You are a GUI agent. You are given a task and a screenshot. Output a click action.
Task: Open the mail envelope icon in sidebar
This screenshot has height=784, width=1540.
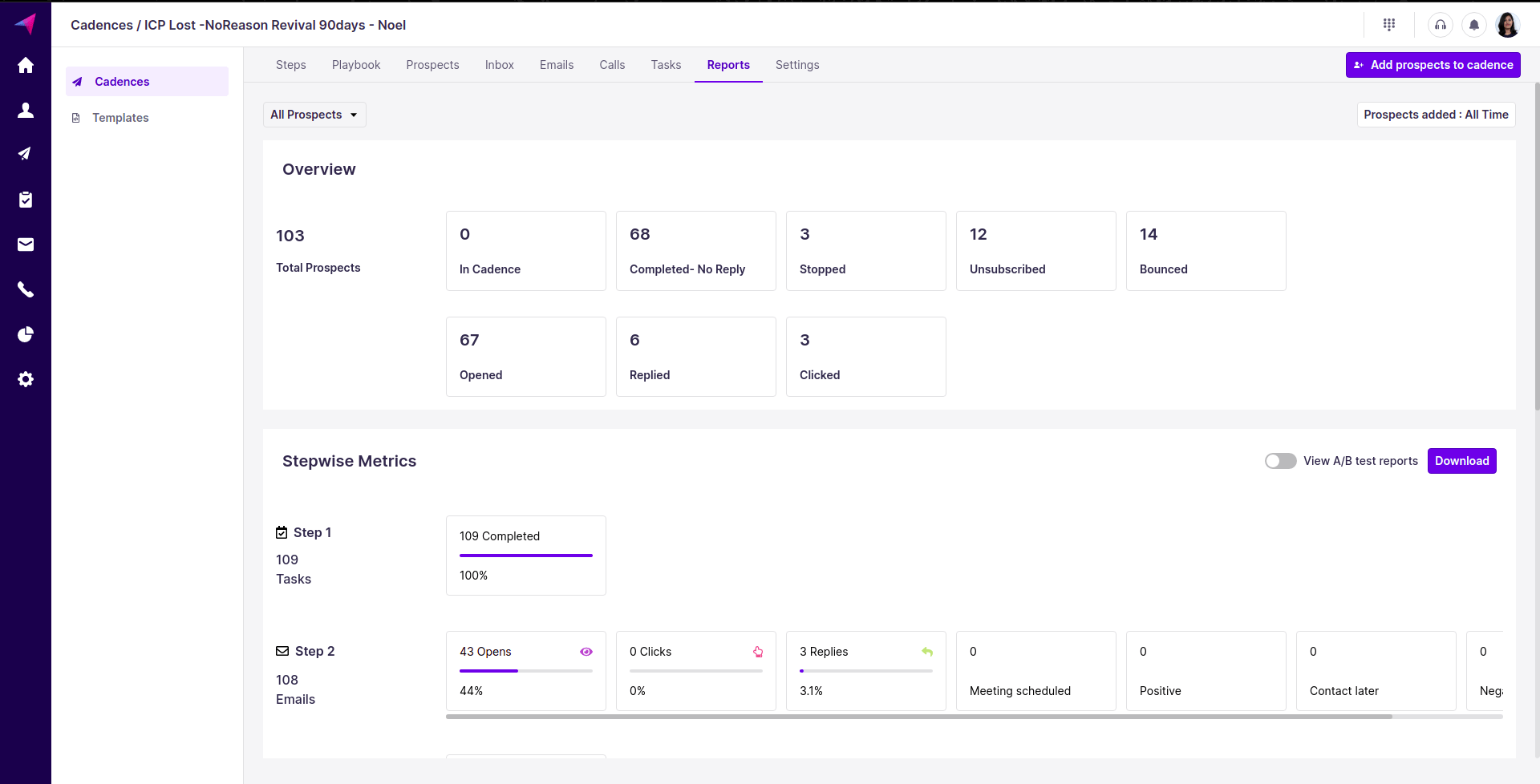pos(26,244)
